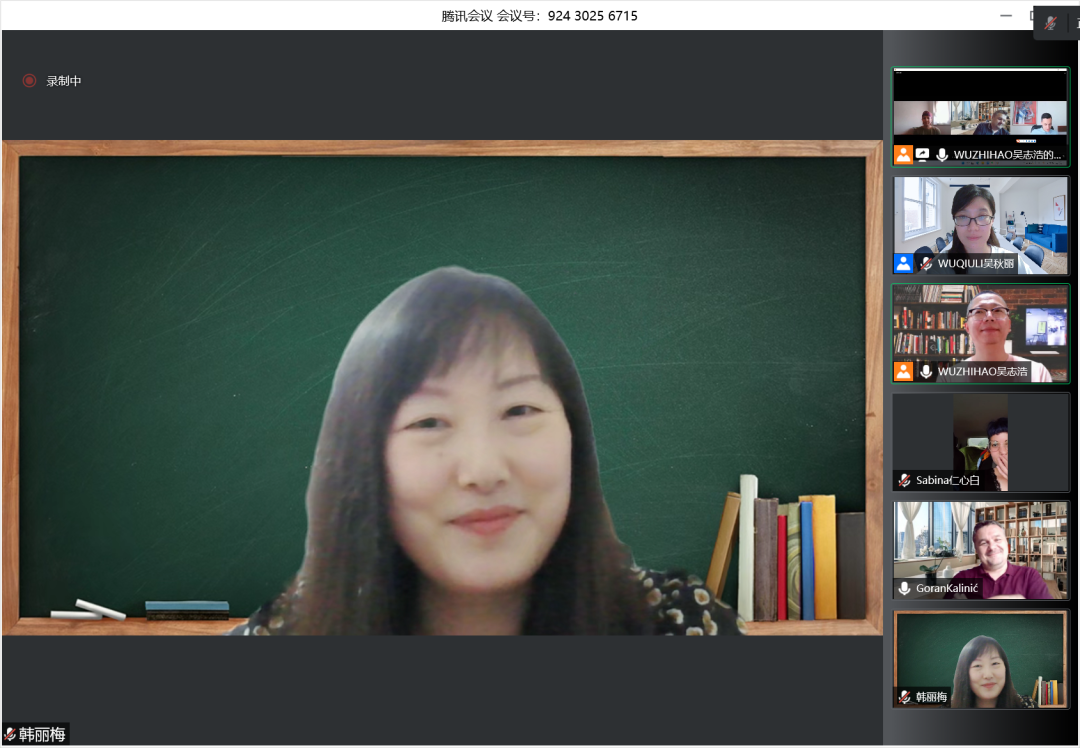Click WUQIULI's muted microphone icon
This screenshot has width=1080, height=748.
click(x=926, y=264)
